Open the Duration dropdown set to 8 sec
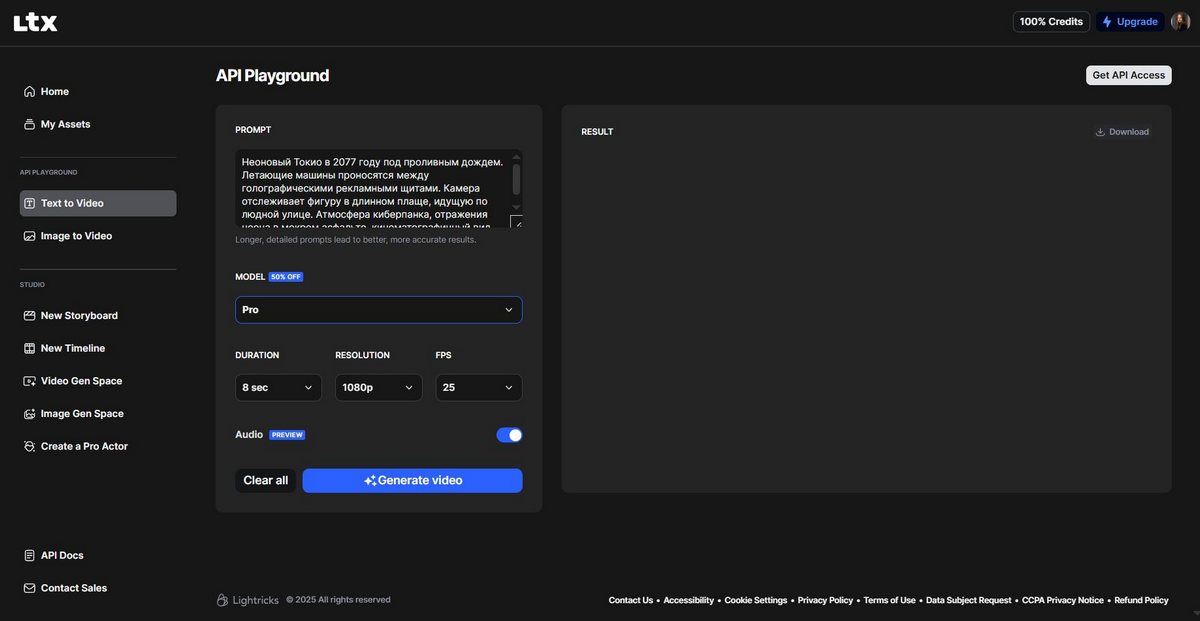This screenshot has height=621, width=1200. [x=278, y=387]
